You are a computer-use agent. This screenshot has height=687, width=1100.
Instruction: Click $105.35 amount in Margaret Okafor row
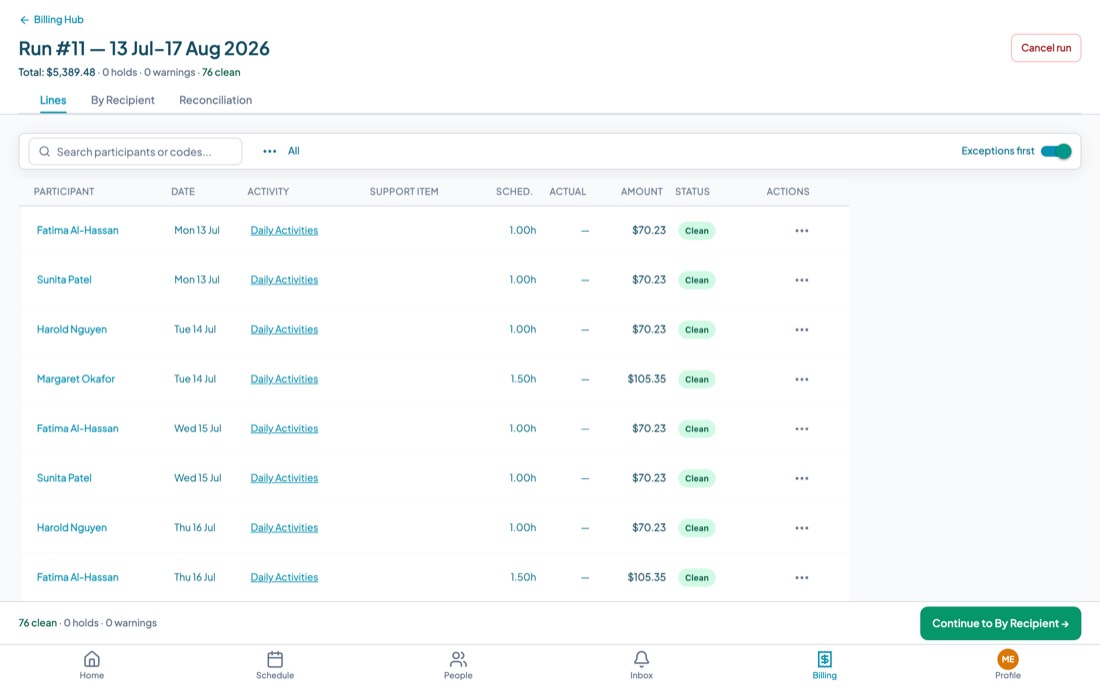click(x=646, y=379)
